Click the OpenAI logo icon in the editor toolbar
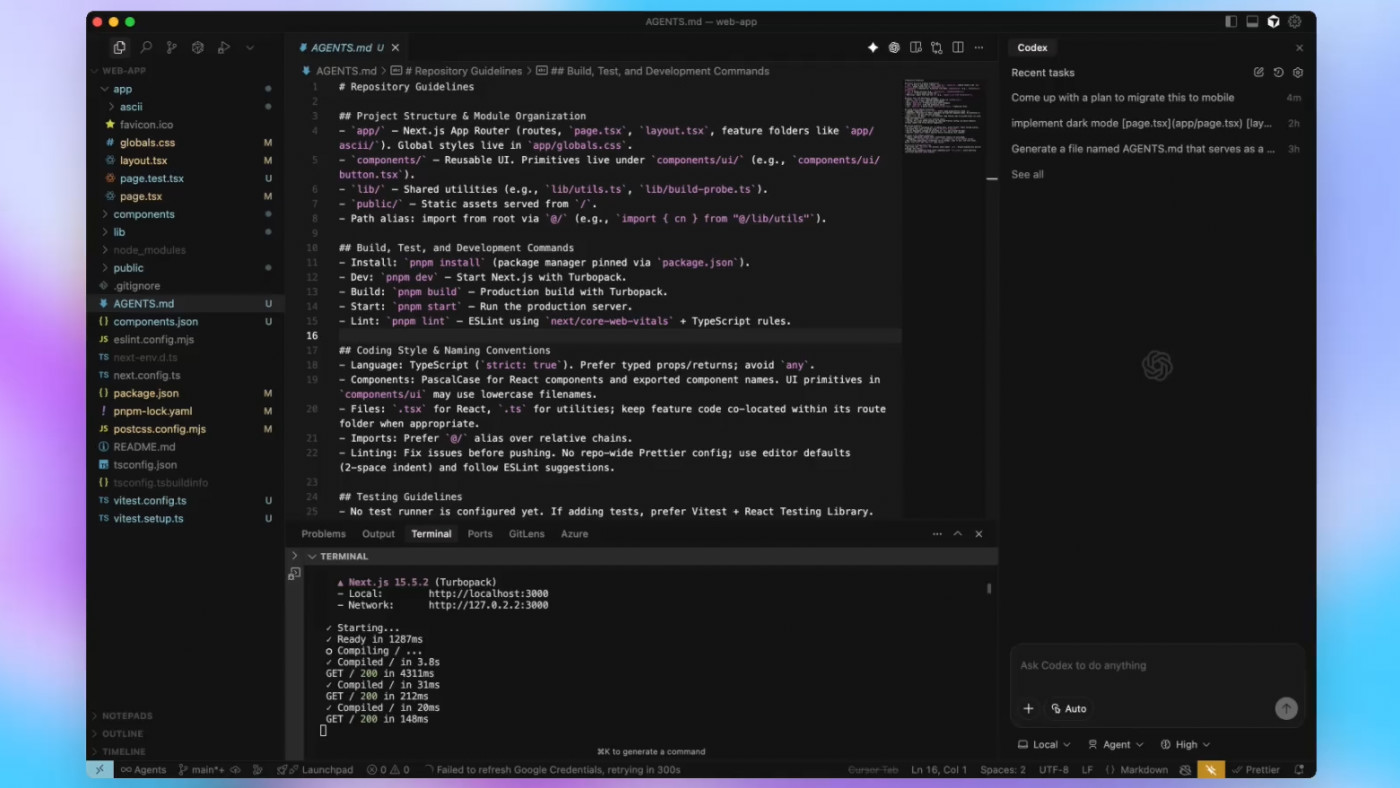This screenshot has height=788, width=1400. [x=893, y=47]
